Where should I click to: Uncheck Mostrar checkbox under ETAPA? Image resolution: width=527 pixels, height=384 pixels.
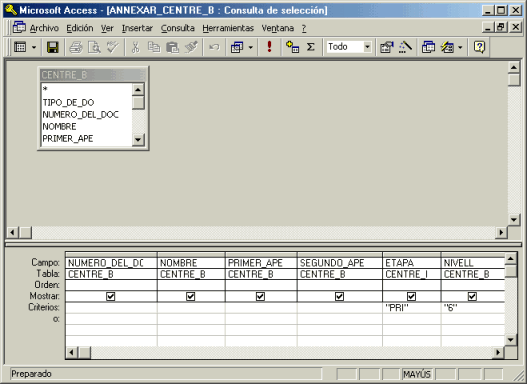tap(411, 296)
